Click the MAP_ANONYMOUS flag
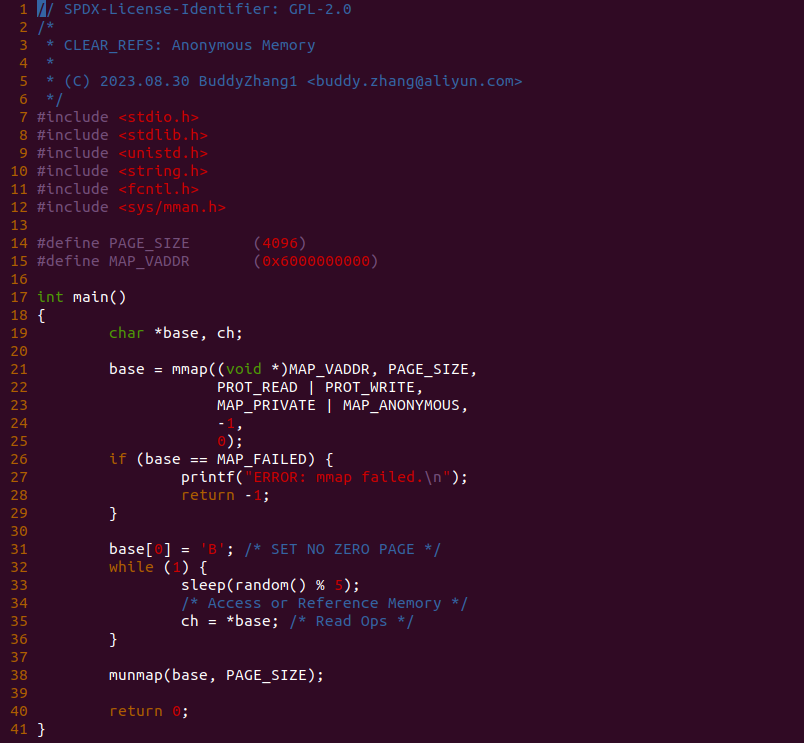The image size is (804, 743). [x=401, y=405]
